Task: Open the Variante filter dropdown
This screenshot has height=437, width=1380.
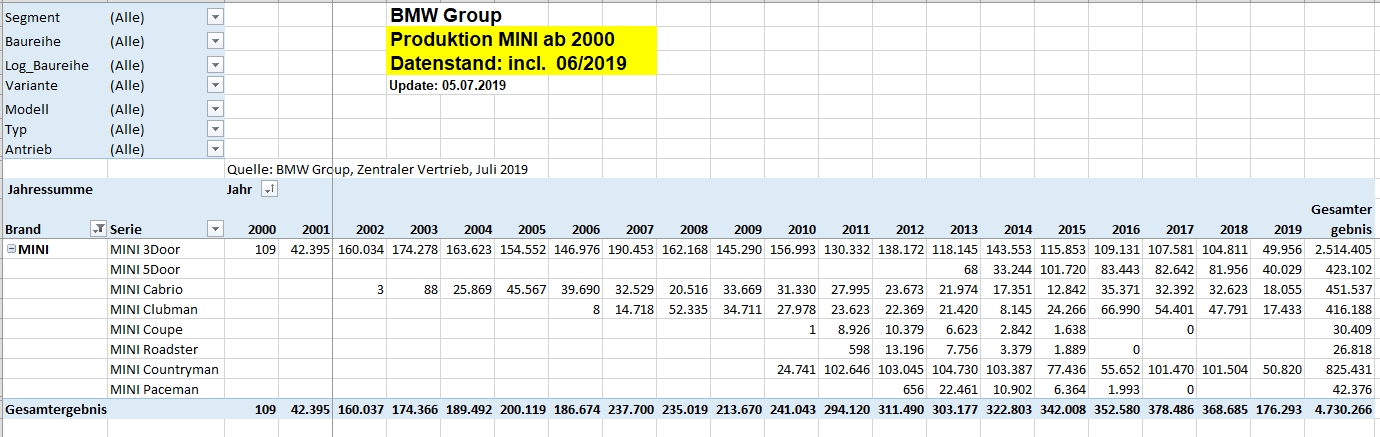Action: (x=215, y=86)
